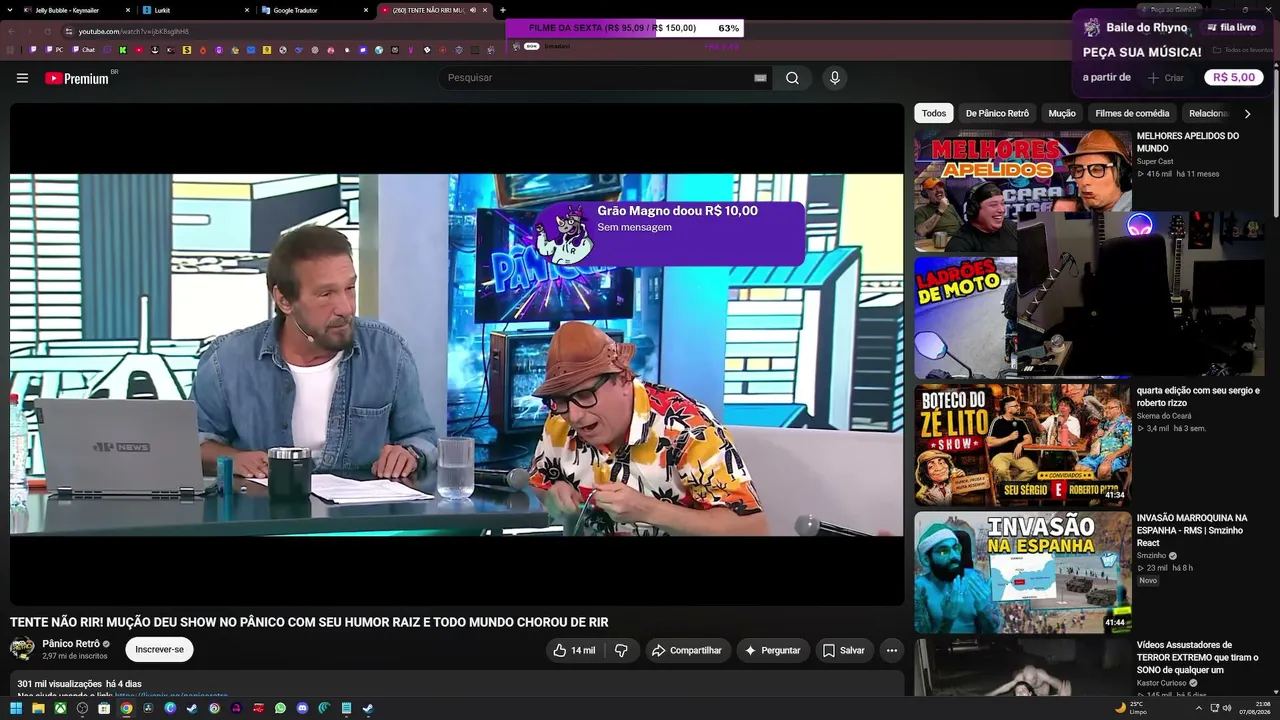Start voice search with the microphone
Image resolution: width=1280 pixels, height=720 pixels.
835,78
